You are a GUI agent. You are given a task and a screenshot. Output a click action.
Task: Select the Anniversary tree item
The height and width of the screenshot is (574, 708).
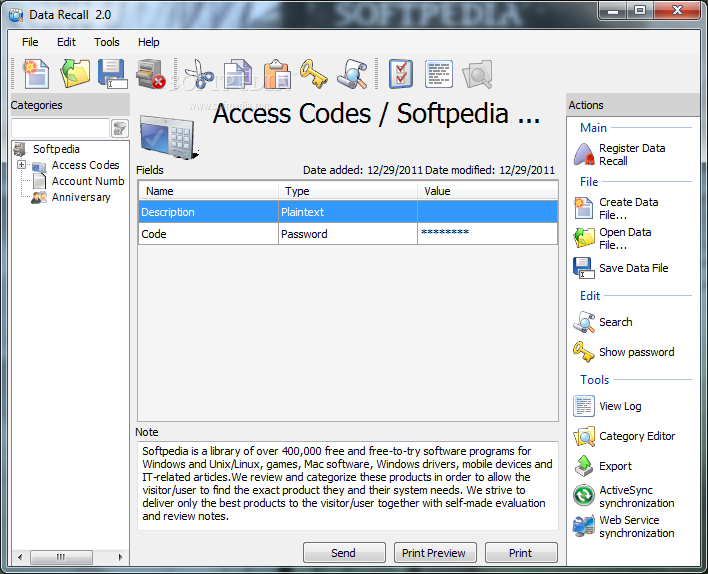[x=81, y=197]
